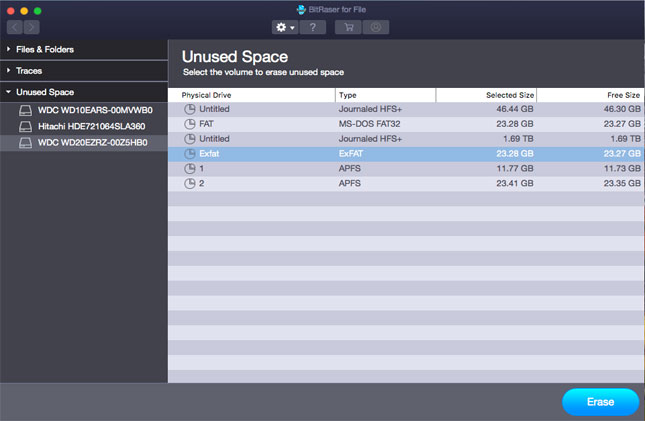
Task: Click the shopping cart buy icon
Action: tap(349, 27)
